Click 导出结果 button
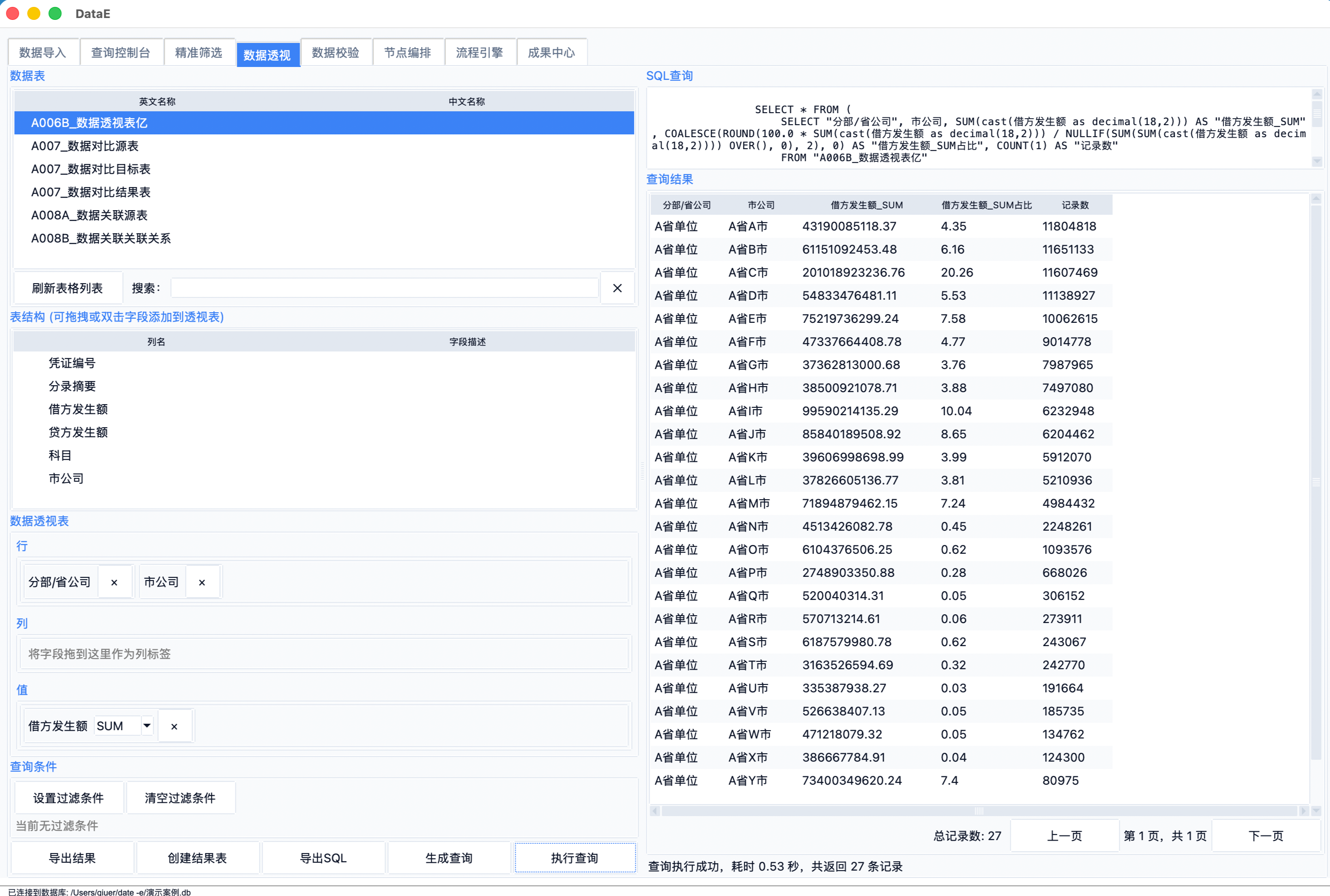 tap(72, 858)
